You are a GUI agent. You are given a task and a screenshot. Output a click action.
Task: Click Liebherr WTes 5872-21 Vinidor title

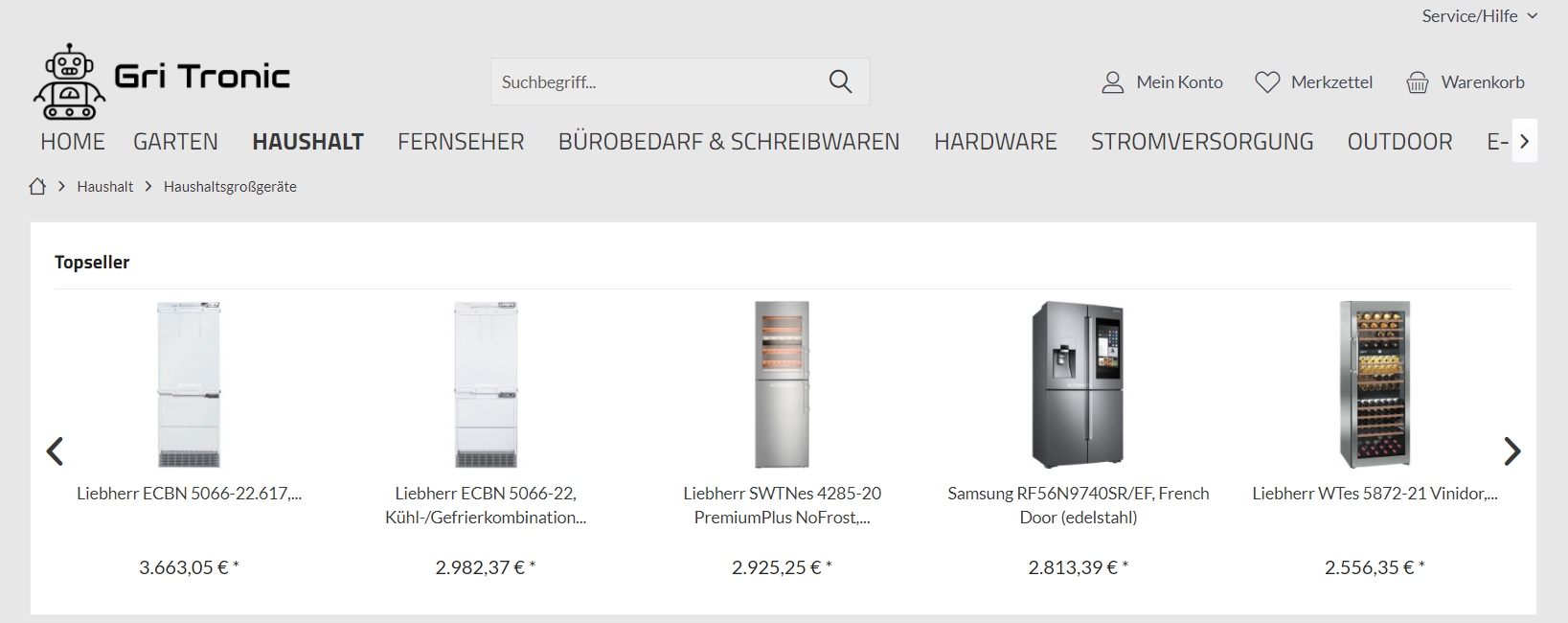click(1375, 494)
